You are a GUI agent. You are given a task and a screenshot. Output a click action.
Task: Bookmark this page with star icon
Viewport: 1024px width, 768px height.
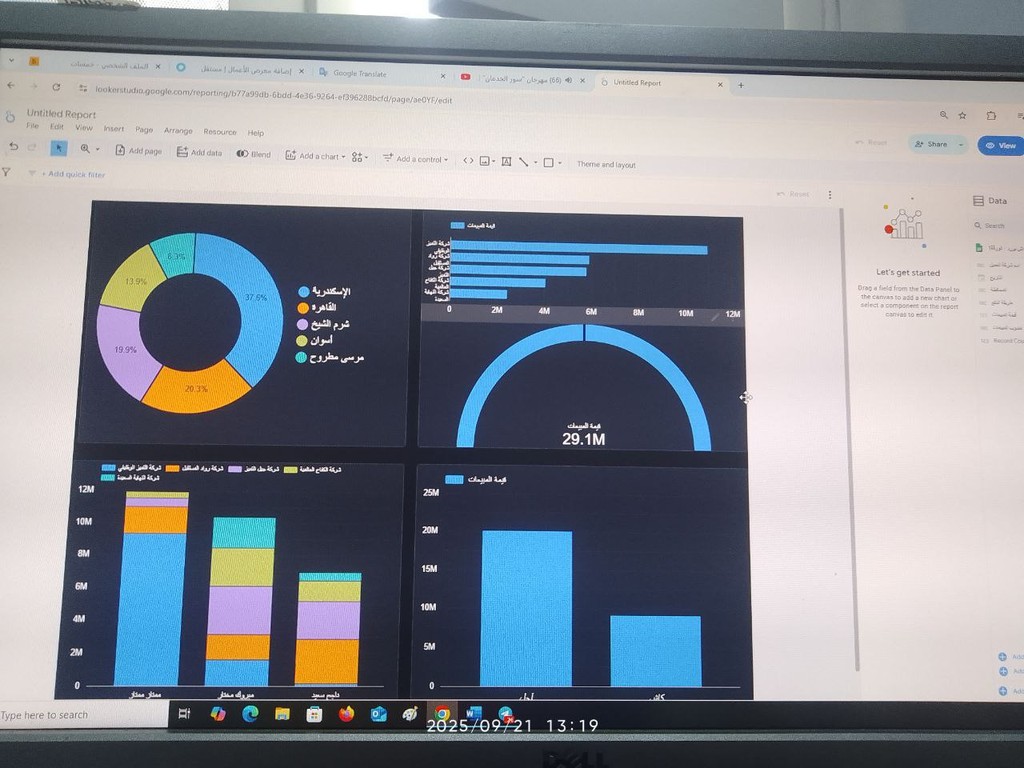[962, 116]
